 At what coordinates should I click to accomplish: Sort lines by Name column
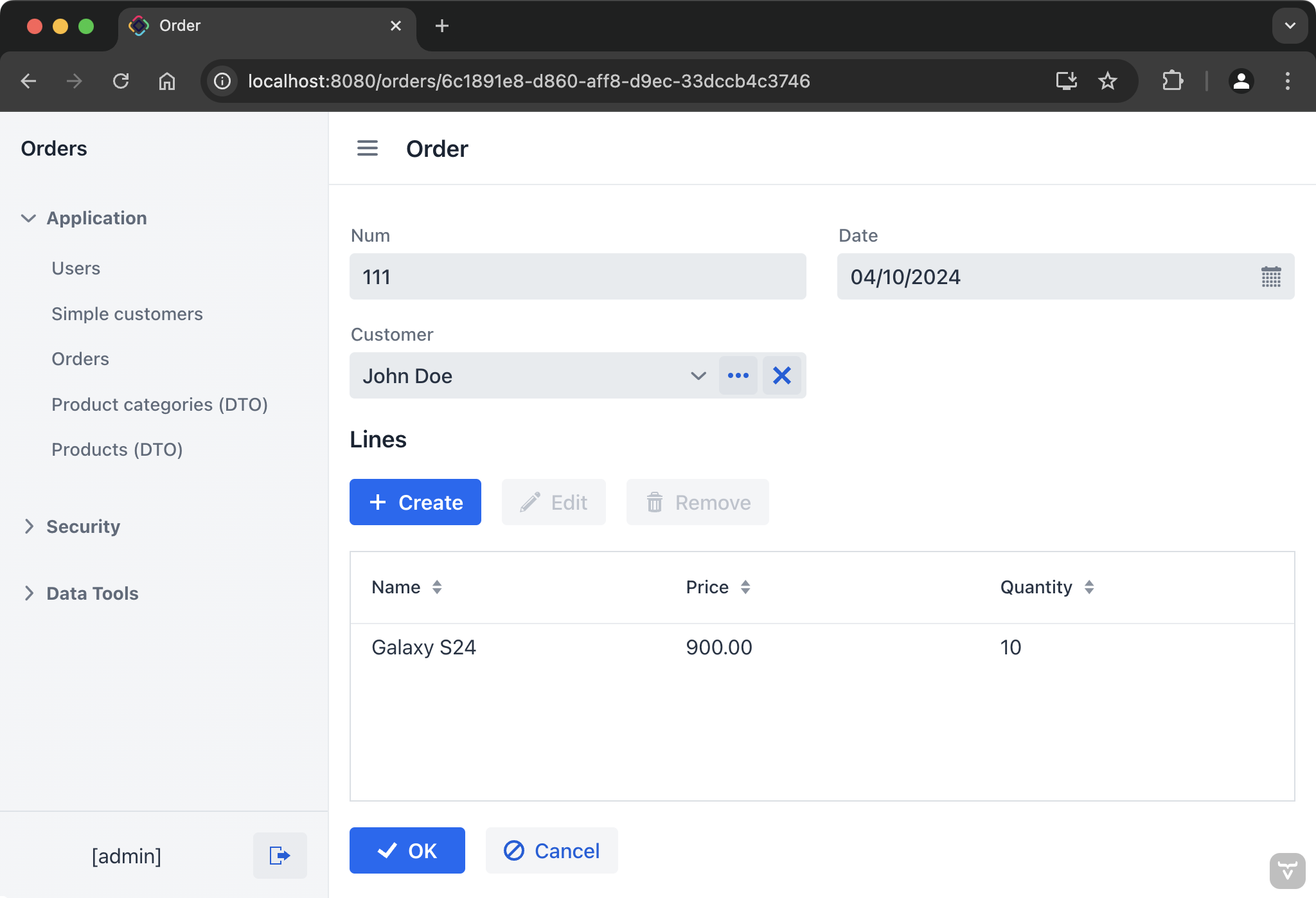coord(437,587)
